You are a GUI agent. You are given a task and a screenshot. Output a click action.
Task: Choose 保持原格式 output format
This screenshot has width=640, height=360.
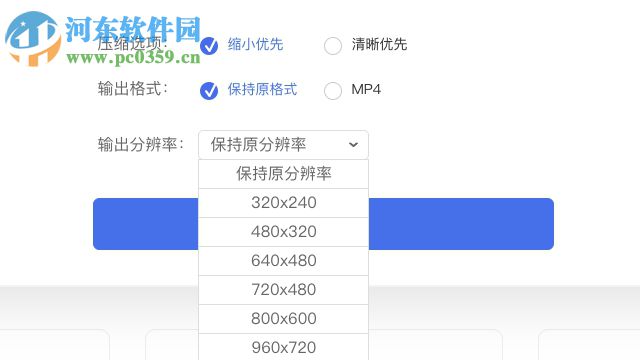click(x=209, y=90)
